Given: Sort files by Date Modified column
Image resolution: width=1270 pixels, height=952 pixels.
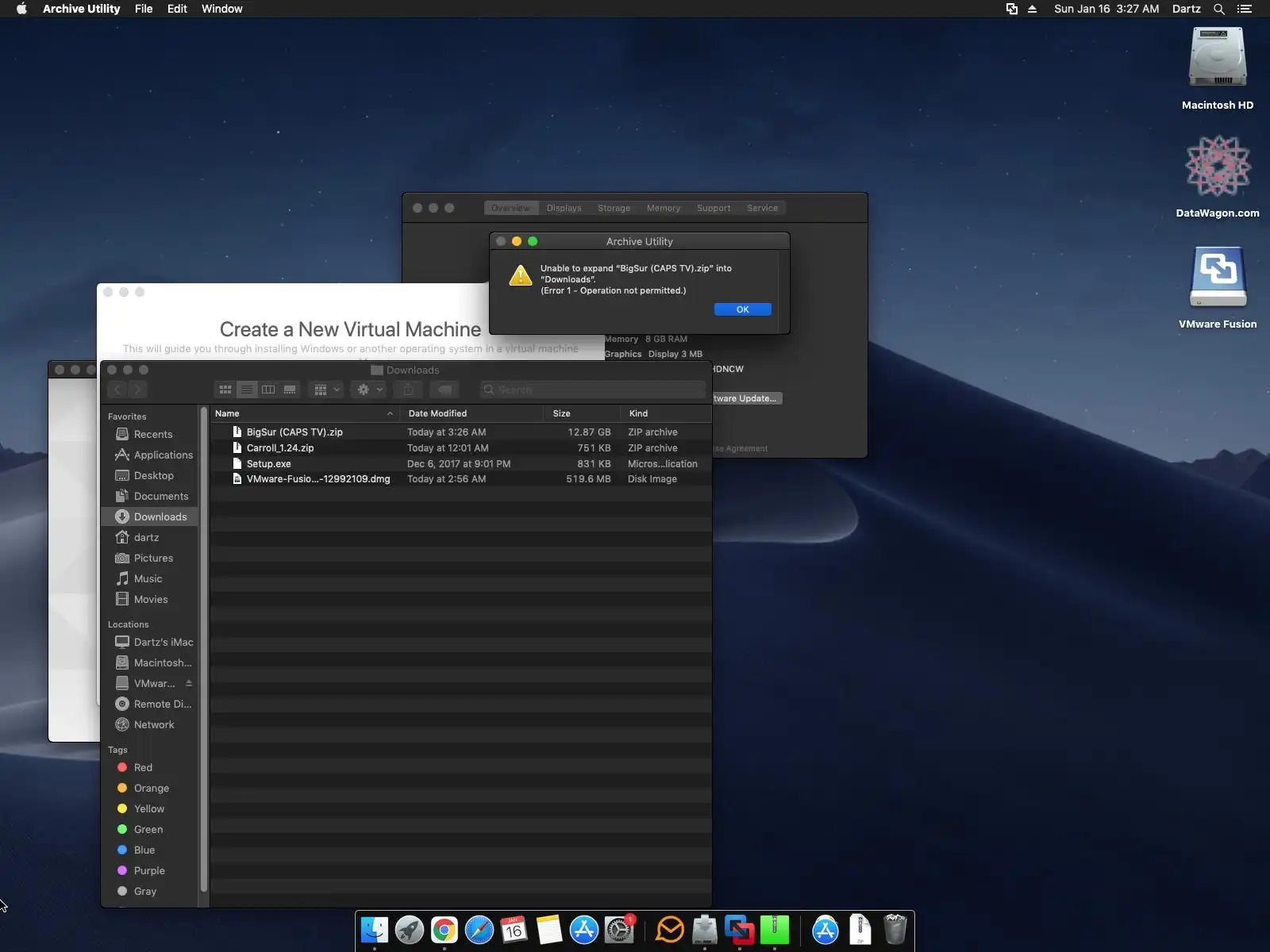Looking at the screenshot, I should point(473,413).
